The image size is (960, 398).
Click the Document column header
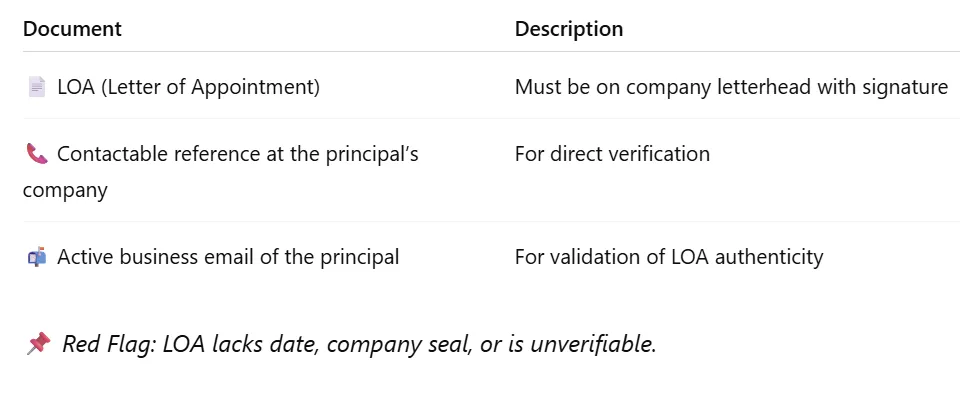coord(72,29)
